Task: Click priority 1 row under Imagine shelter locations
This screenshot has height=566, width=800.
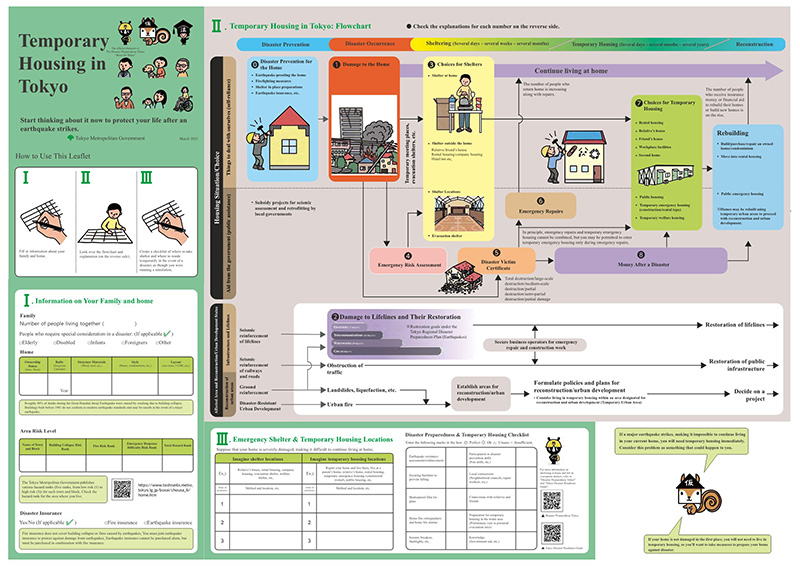Action: pyautogui.click(x=259, y=504)
